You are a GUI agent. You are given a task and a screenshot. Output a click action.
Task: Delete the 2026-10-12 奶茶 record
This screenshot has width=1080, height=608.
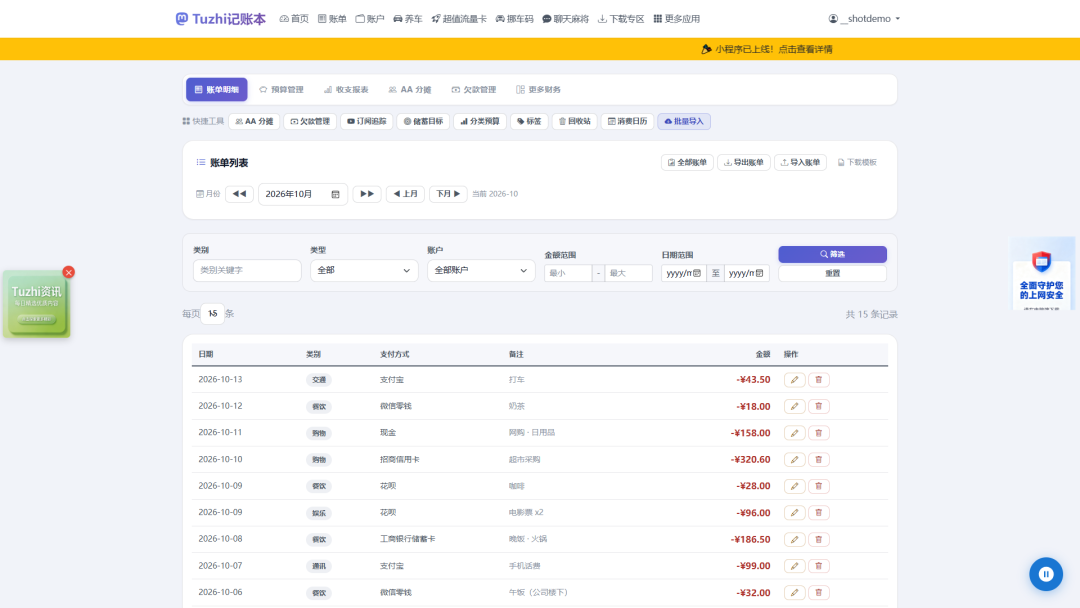[818, 406]
